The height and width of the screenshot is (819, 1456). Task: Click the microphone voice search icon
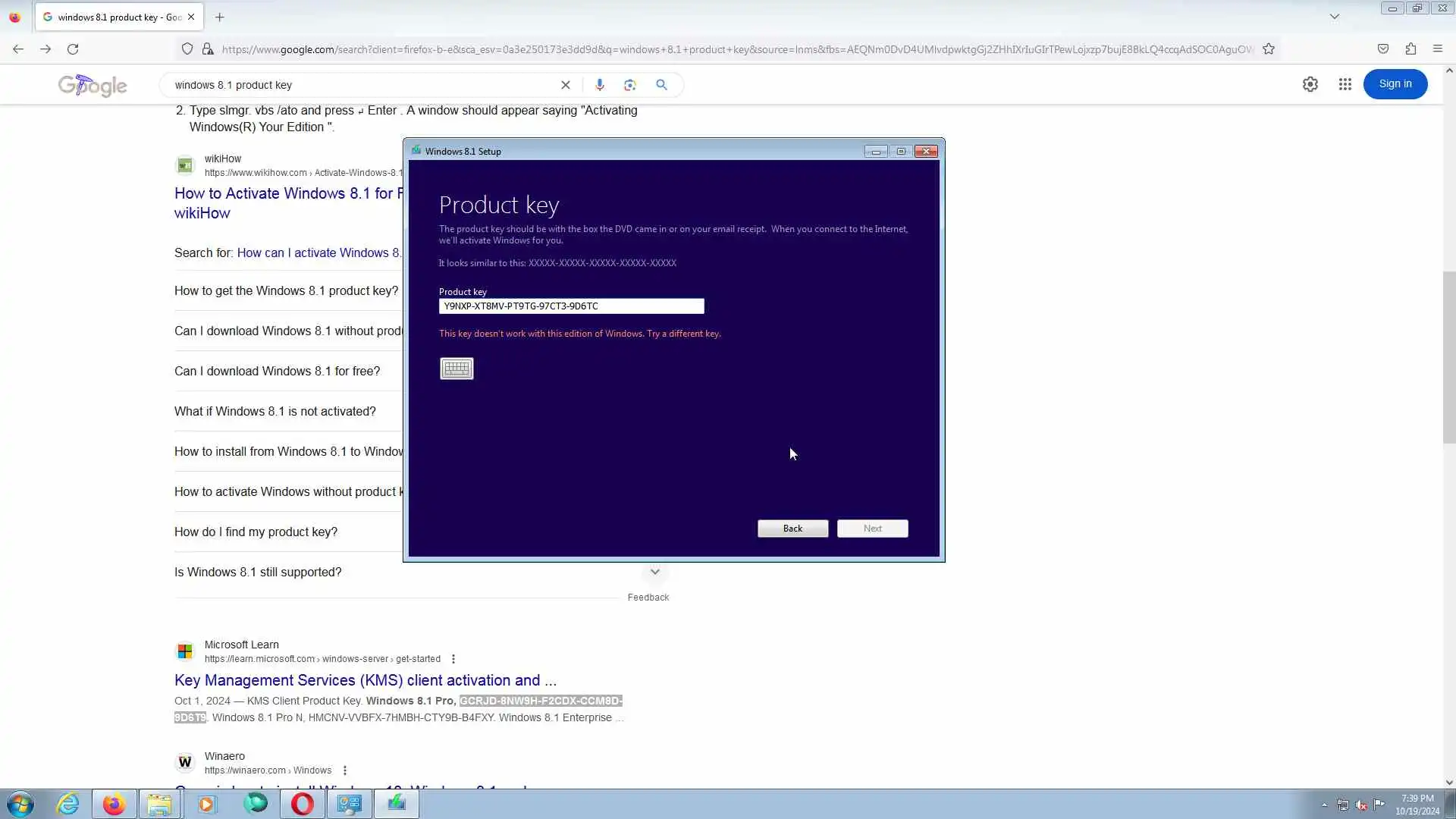(599, 85)
